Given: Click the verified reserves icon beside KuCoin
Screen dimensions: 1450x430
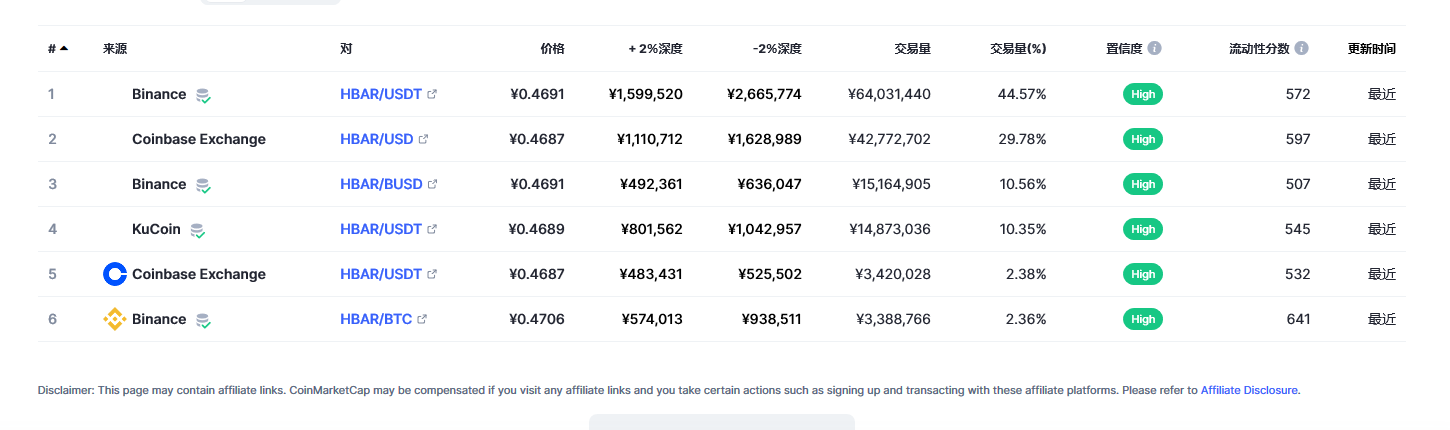Looking at the screenshot, I should tap(198, 230).
